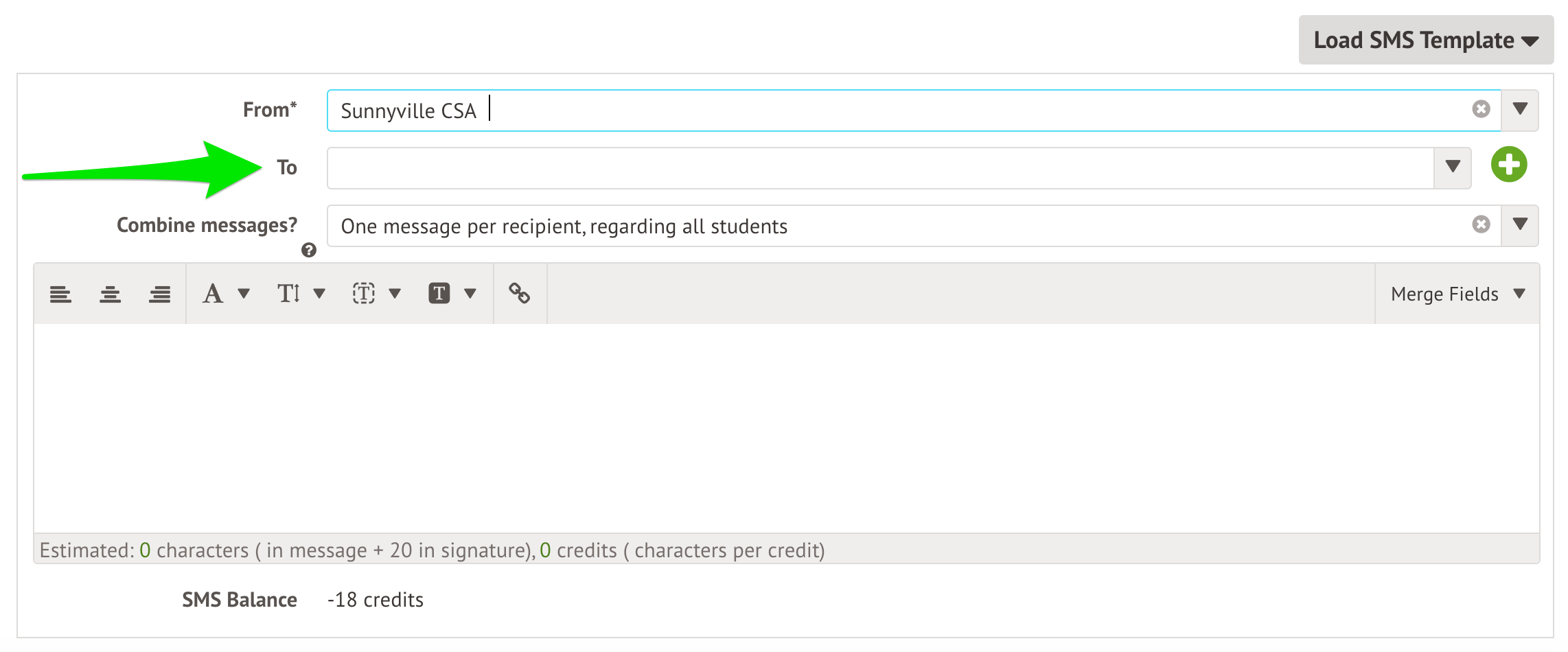
Task: Expand the From dropdown arrow
Action: [x=1520, y=110]
